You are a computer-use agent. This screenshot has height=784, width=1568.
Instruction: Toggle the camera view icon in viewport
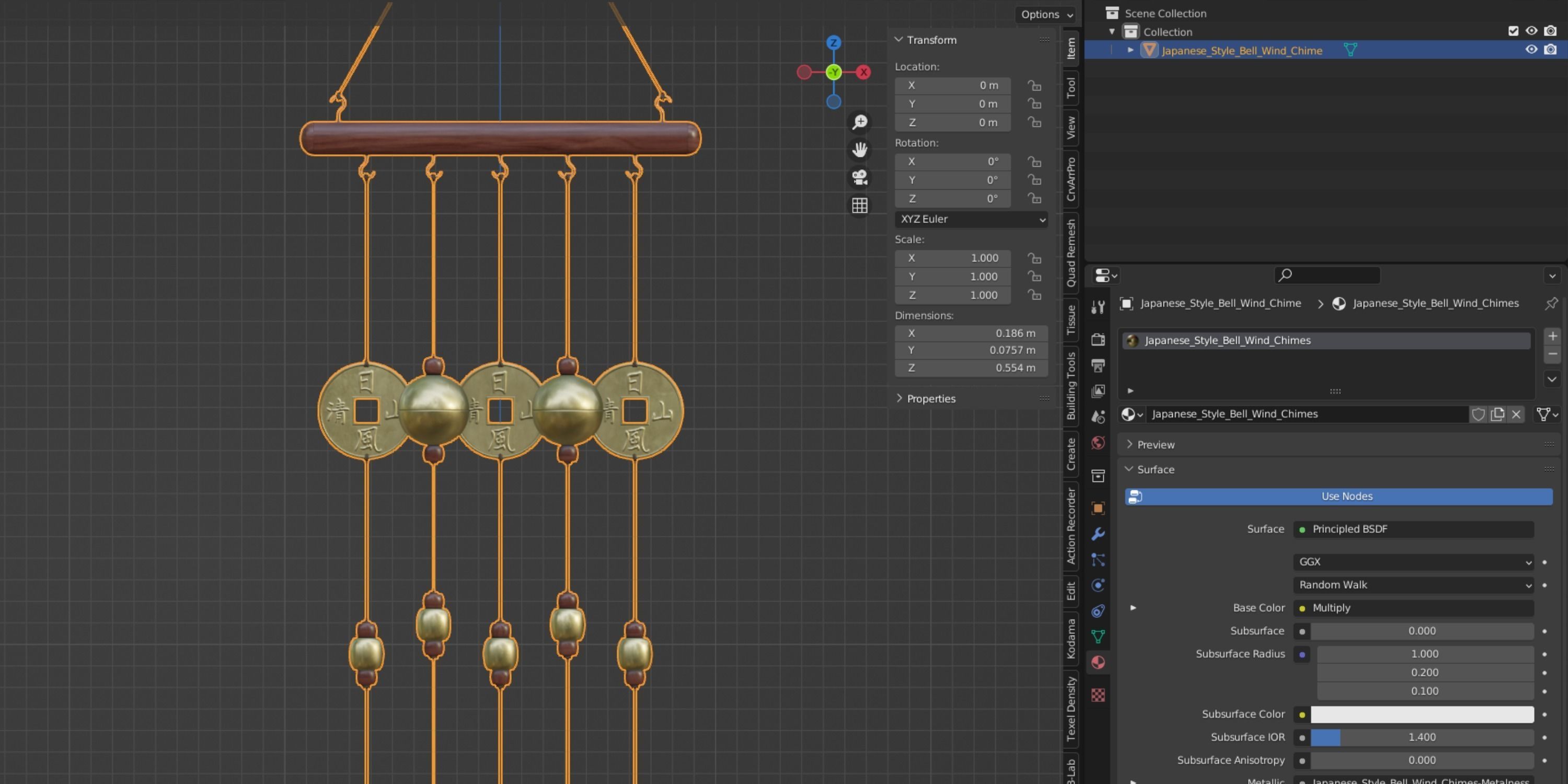859,178
